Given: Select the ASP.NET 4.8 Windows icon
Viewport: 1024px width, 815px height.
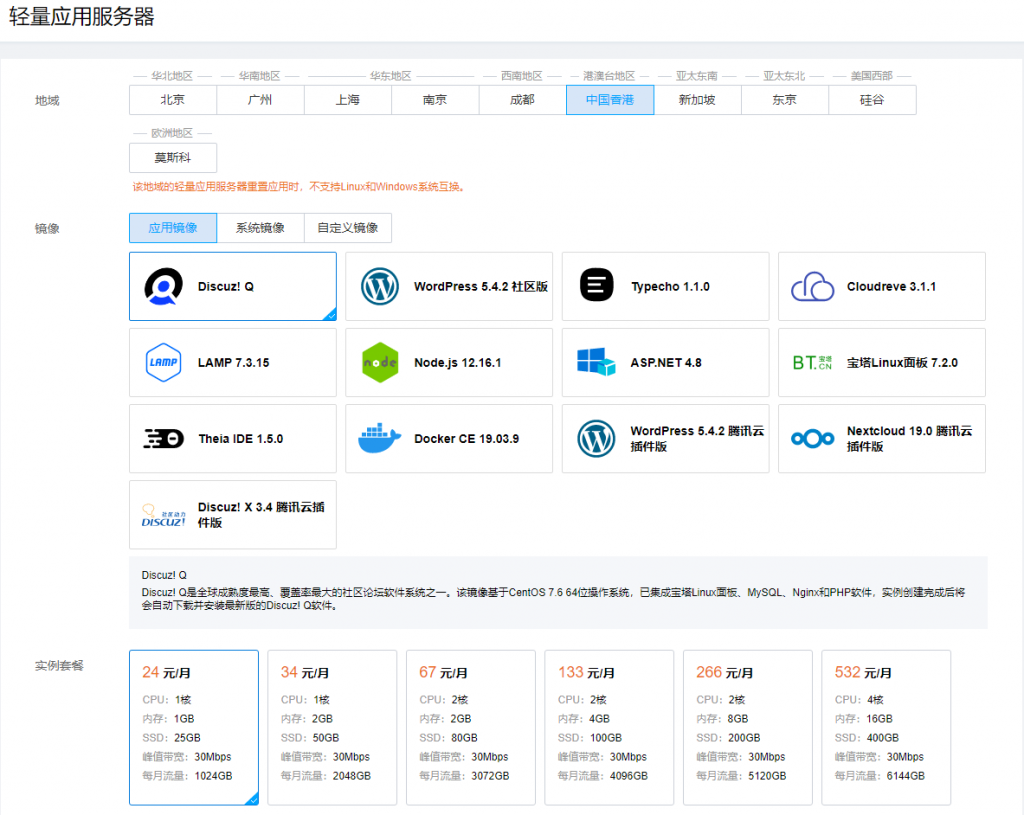Looking at the screenshot, I should pyautogui.click(x=596, y=362).
